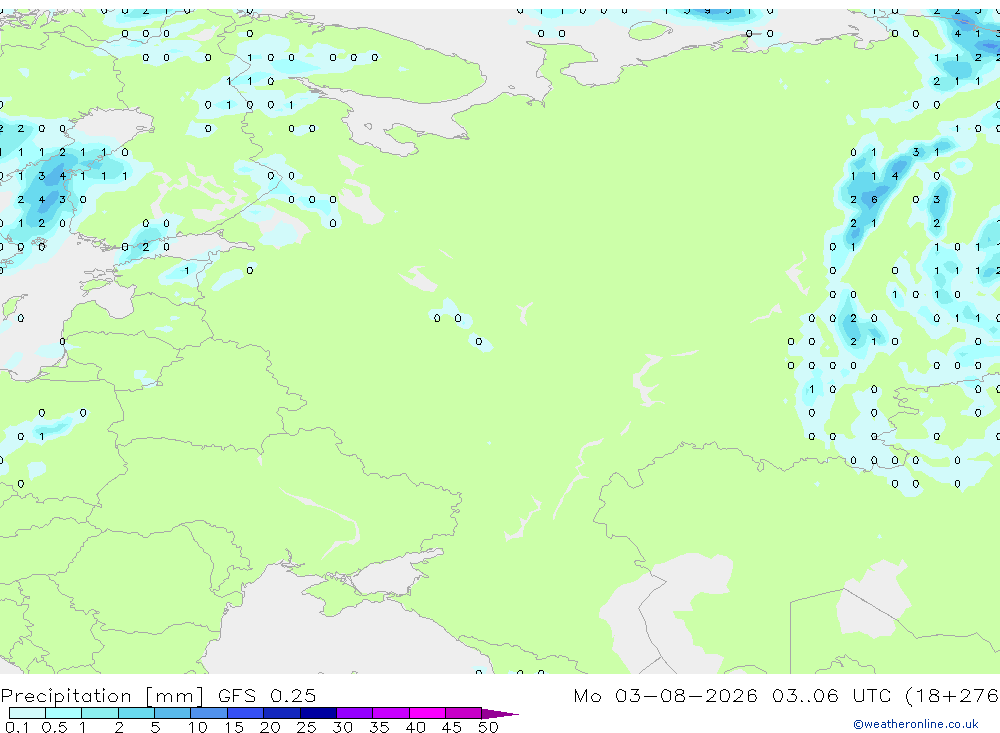Screen dimensions: 1000x733
Task: Click the above-50 legend arrow tip
Action: 500,713
